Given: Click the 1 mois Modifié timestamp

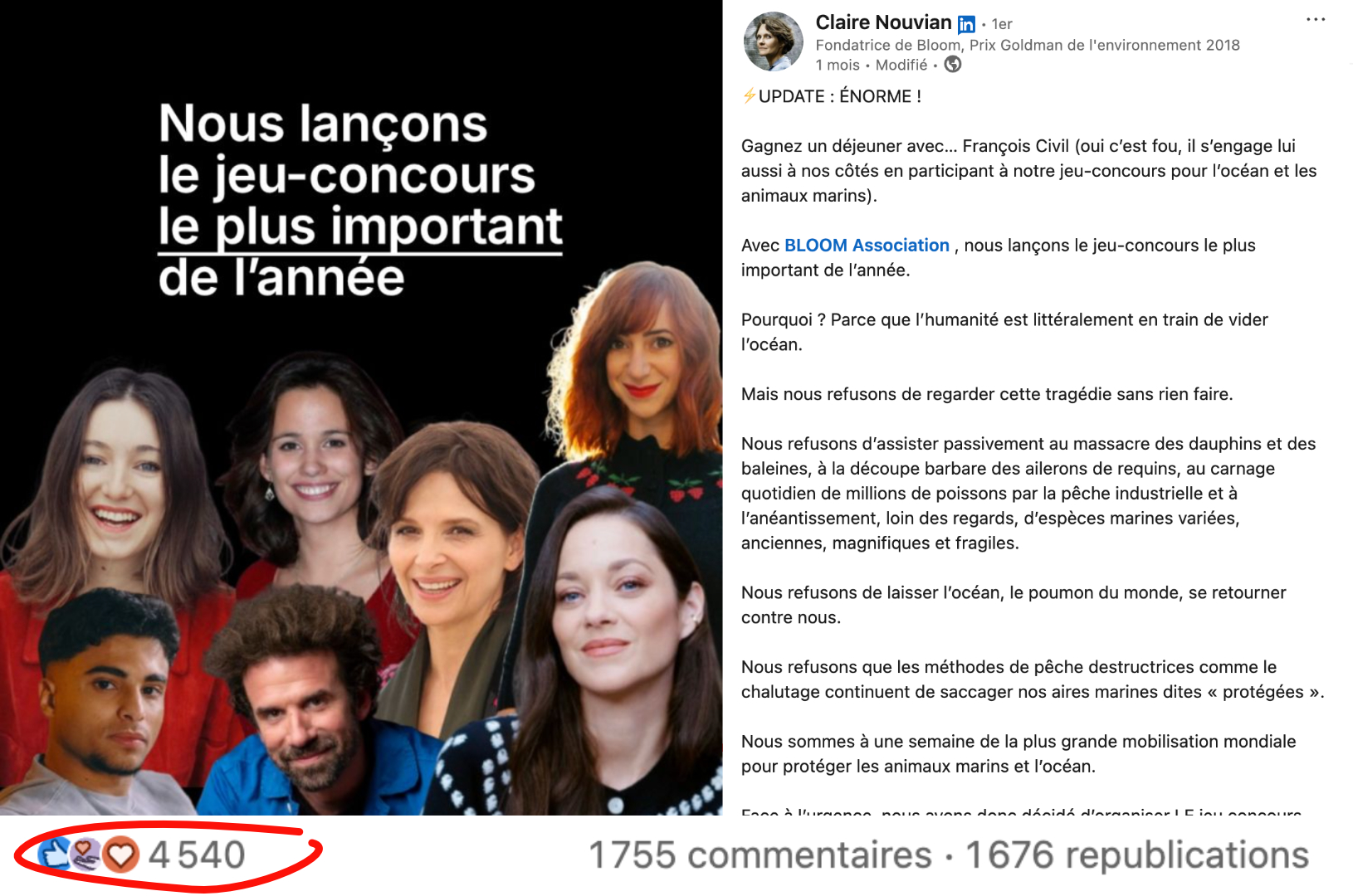Looking at the screenshot, I should pyautogui.click(x=872, y=65).
